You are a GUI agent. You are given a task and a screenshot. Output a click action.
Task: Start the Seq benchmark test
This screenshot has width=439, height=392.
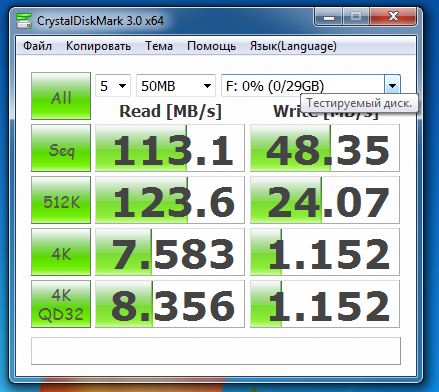61,148
